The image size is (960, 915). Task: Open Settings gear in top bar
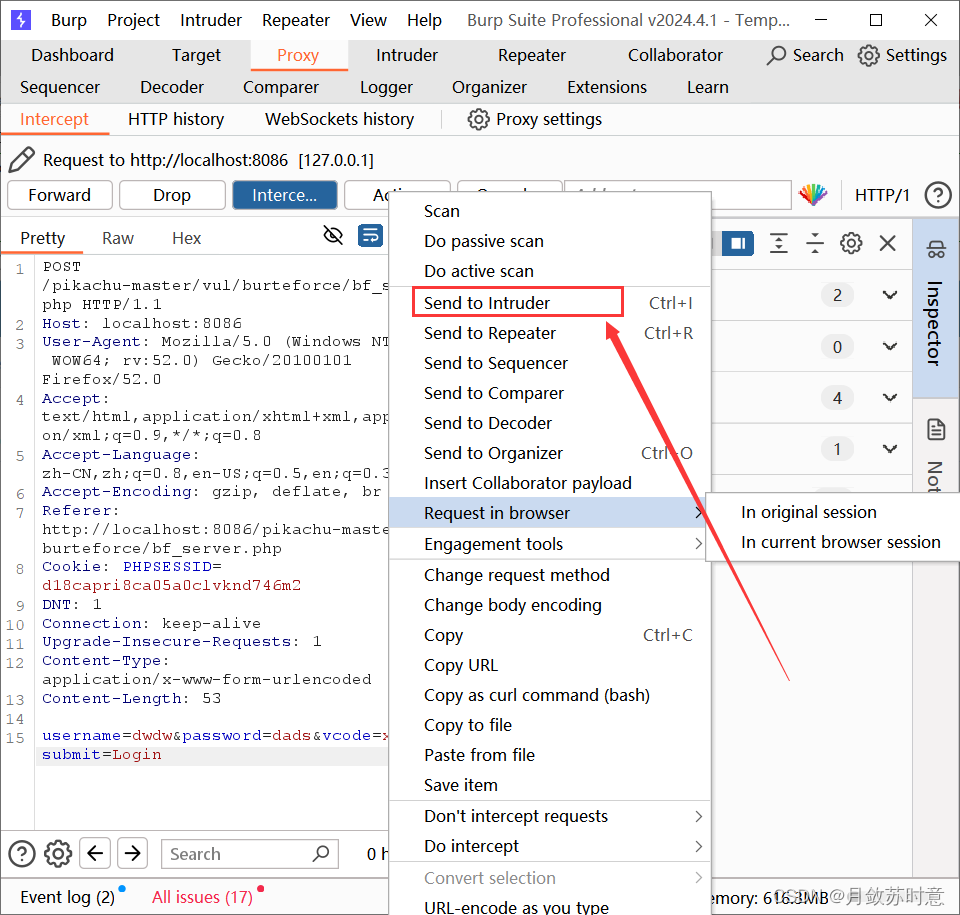pyautogui.click(x=868, y=55)
